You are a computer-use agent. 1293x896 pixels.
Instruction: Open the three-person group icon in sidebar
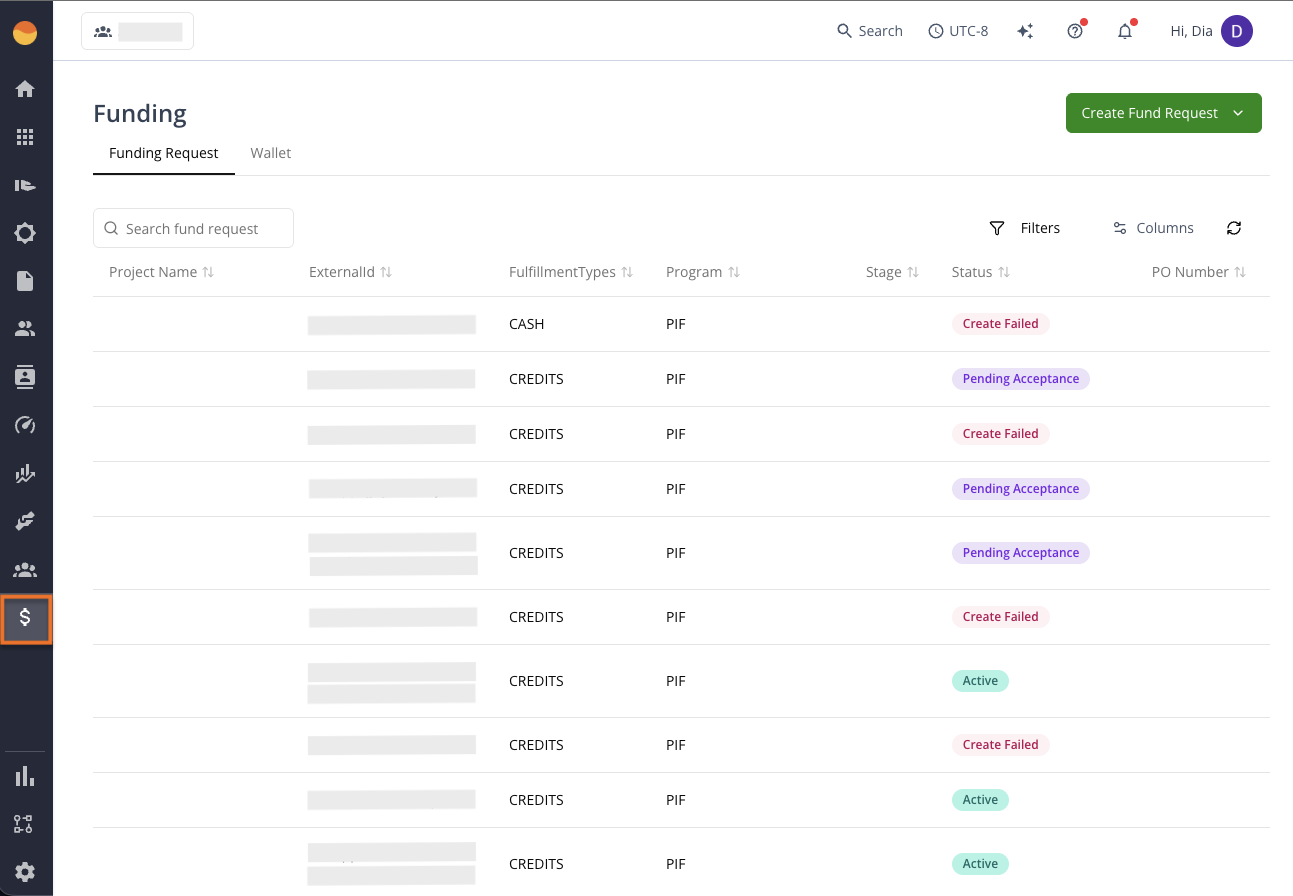(25, 570)
